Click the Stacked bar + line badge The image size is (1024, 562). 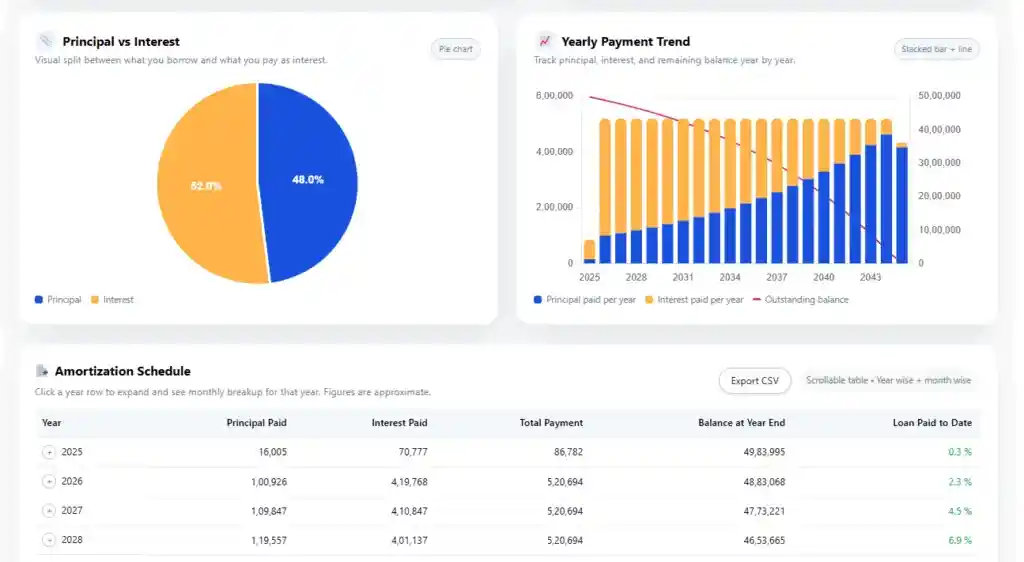point(936,49)
